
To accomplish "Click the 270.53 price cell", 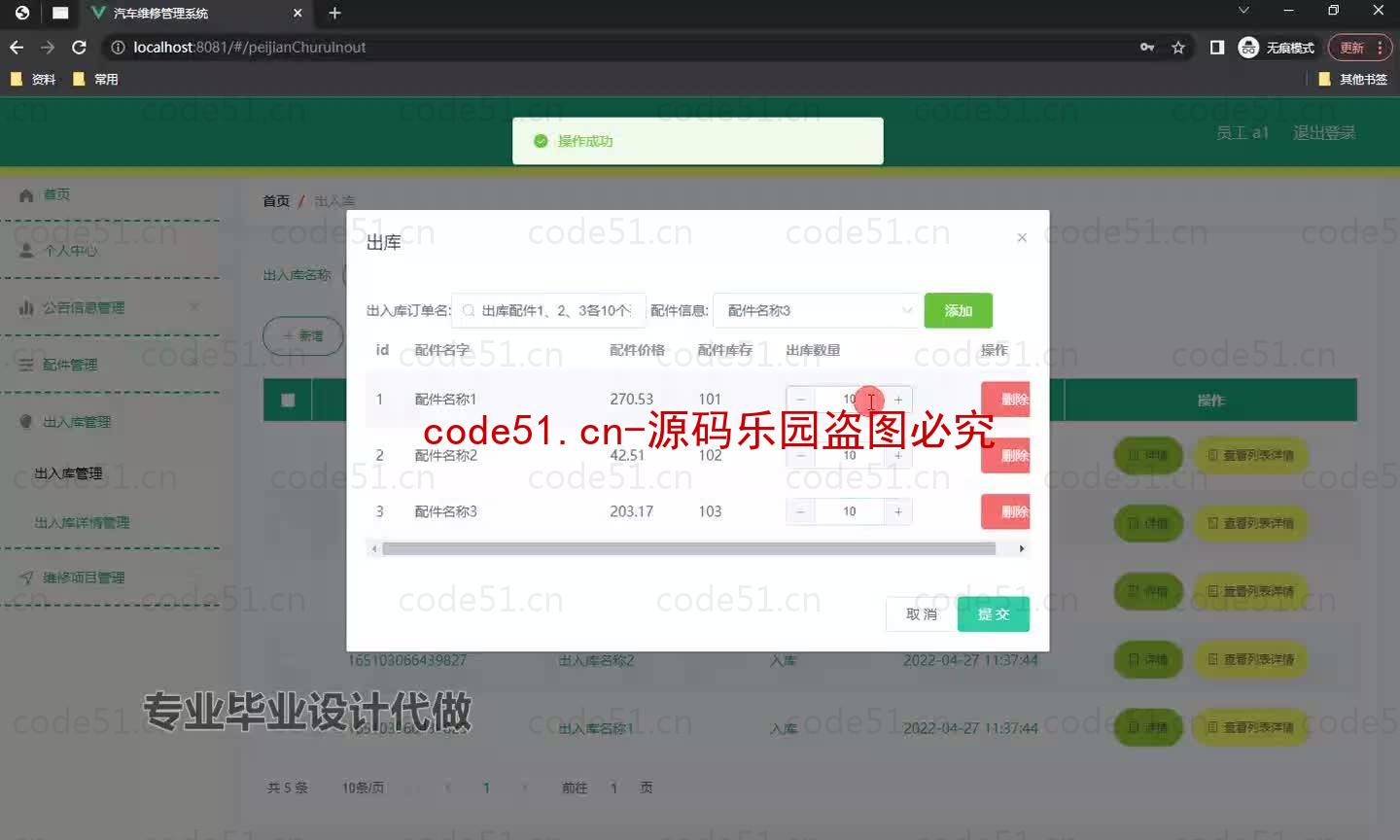I will tap(632, 399).
